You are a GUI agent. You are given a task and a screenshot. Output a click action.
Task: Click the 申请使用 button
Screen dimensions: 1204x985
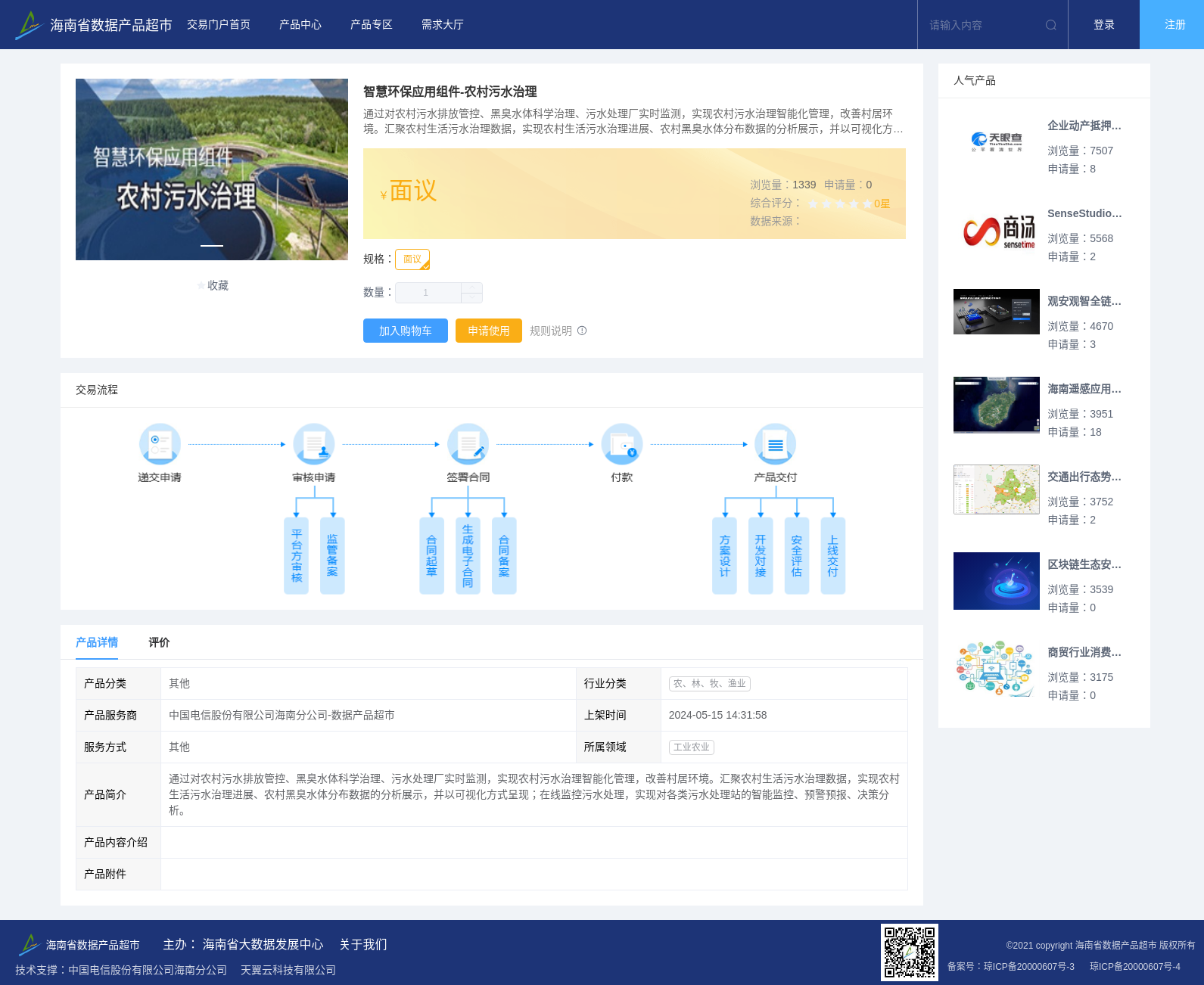point(489,331)
